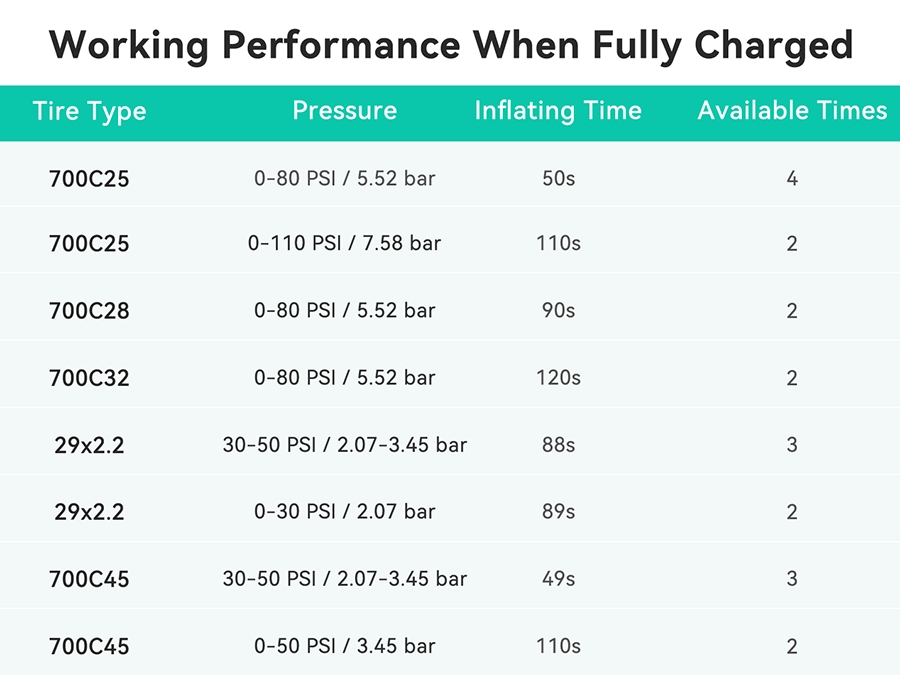The width and height of the screenshot is (900, 675).
Task: Select the 49s inflating time value
Action: pyautogui.click(x=558, y=579)
